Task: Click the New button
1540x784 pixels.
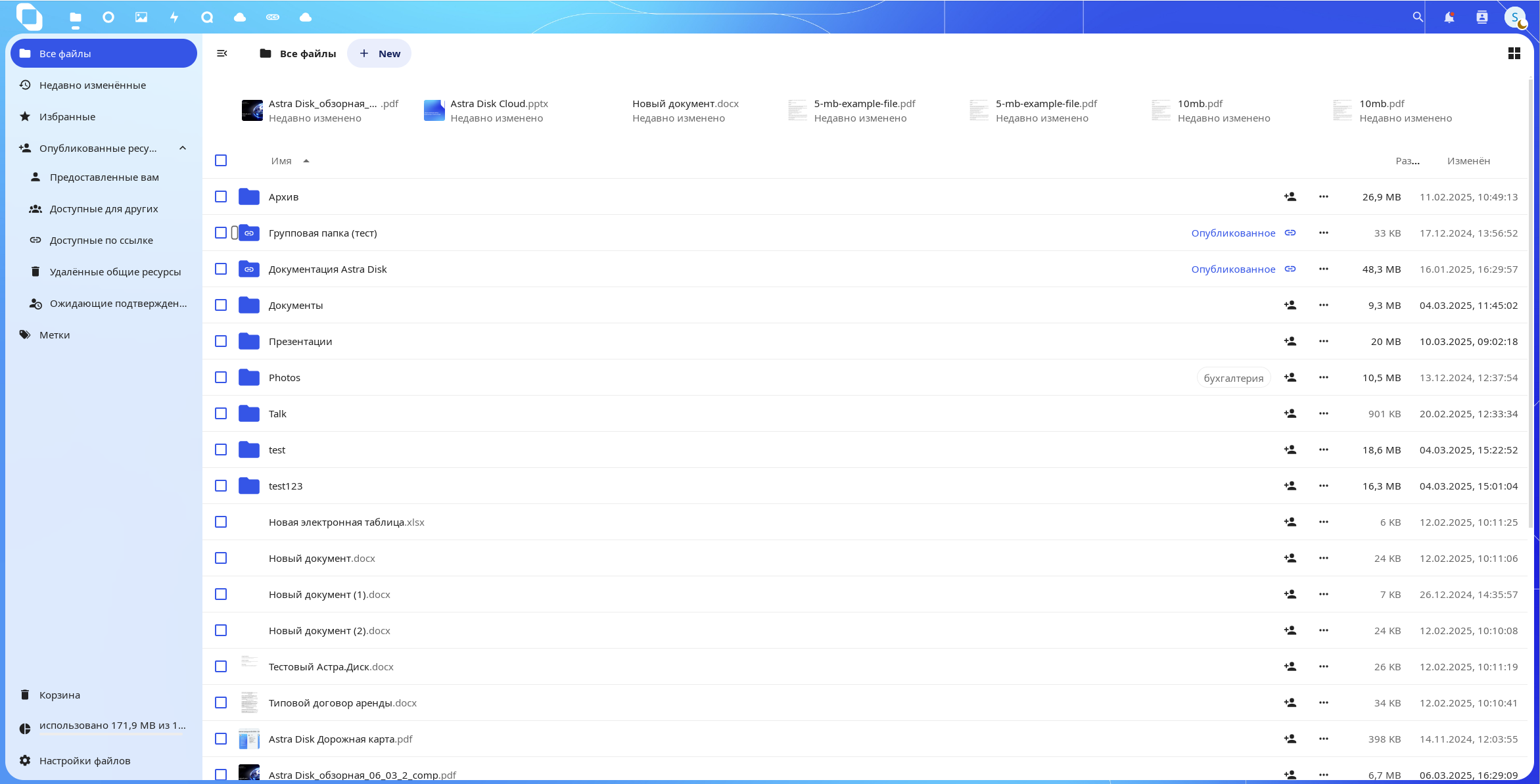Action: [x=379, y=53]
